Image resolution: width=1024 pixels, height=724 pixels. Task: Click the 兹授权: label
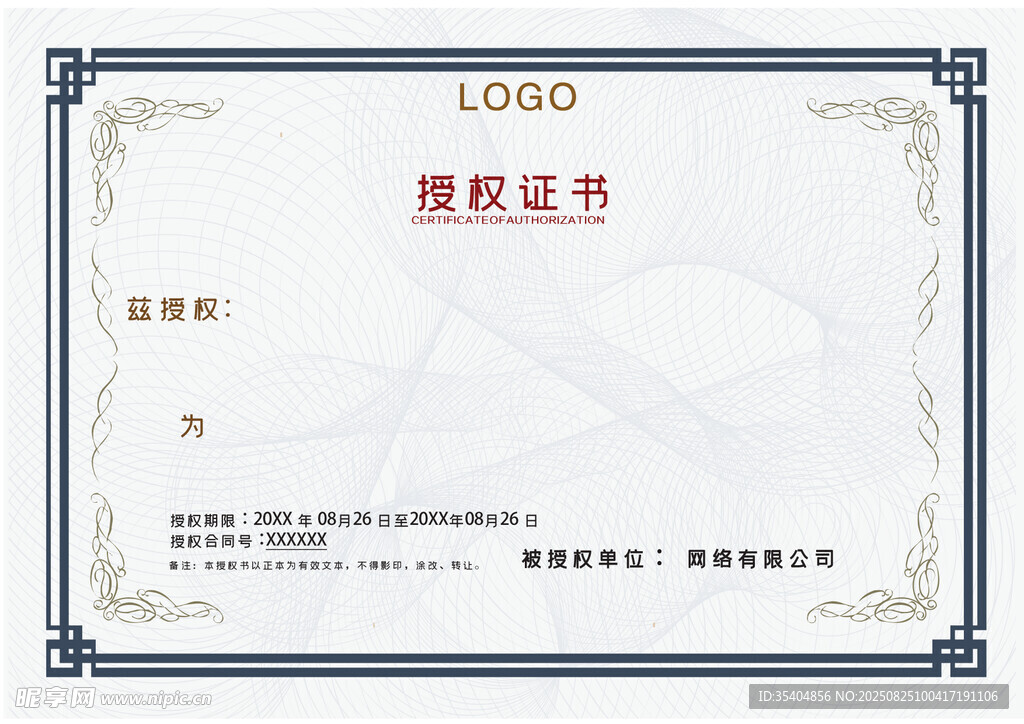[179, 309]
